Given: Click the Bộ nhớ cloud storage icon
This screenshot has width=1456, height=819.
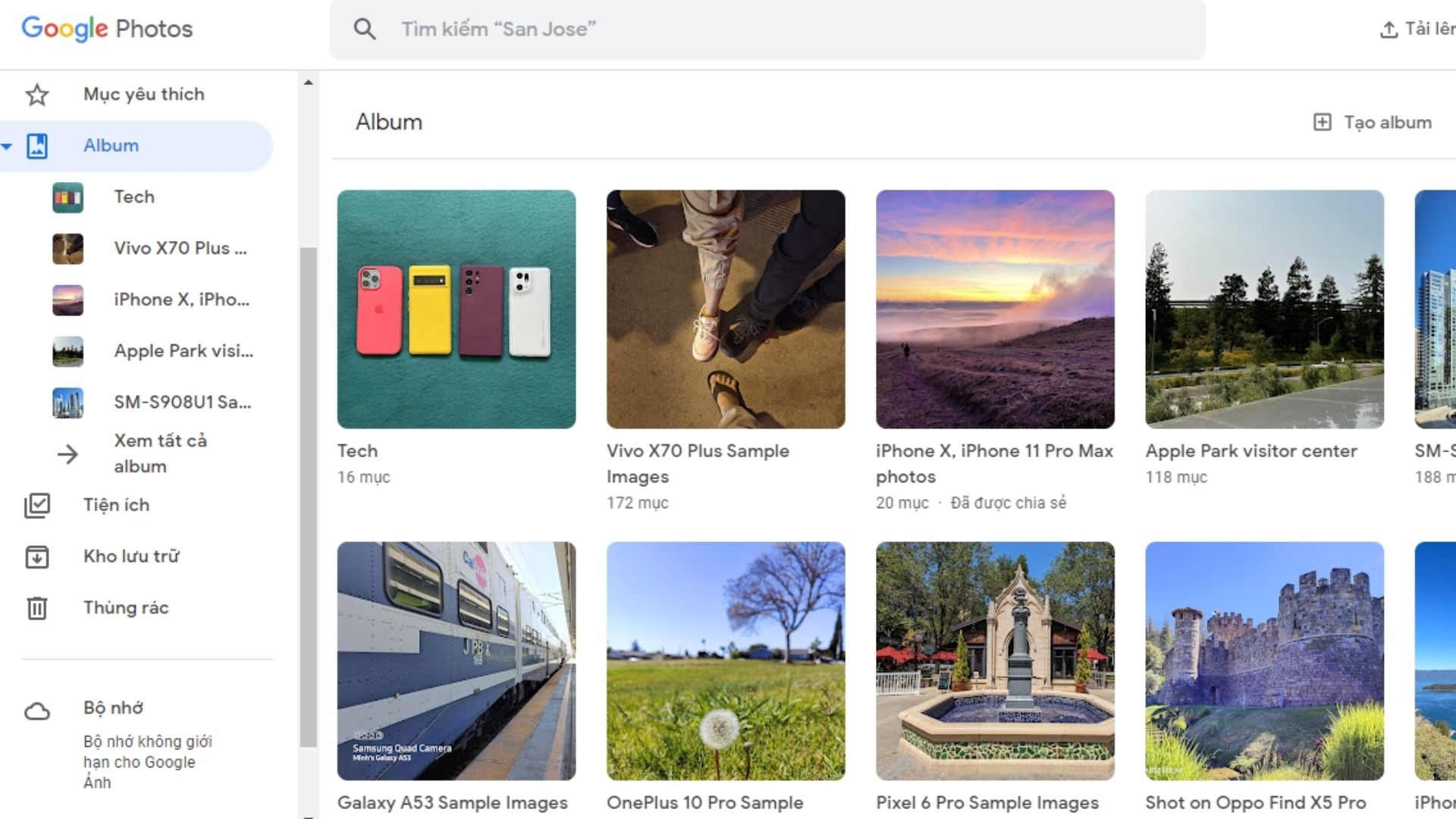Looking at the screenshot, I should pyautogui.click(x=37, y=710).
